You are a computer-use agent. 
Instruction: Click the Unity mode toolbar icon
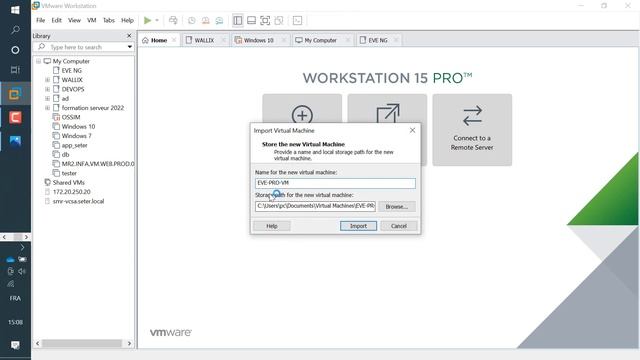point(279,20)
